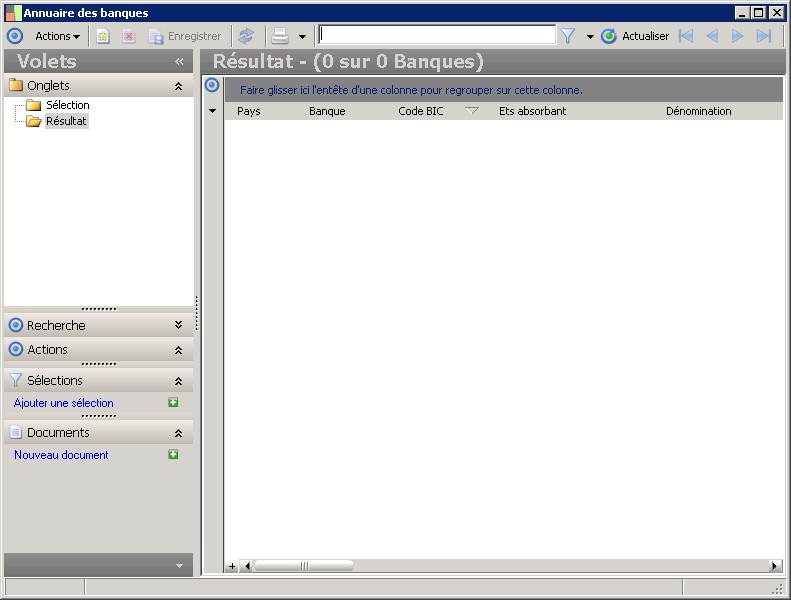This screenshot has height=600, width=791.
Task: Click the Ajouter une sélection link
Action: (x=64, y=403)
